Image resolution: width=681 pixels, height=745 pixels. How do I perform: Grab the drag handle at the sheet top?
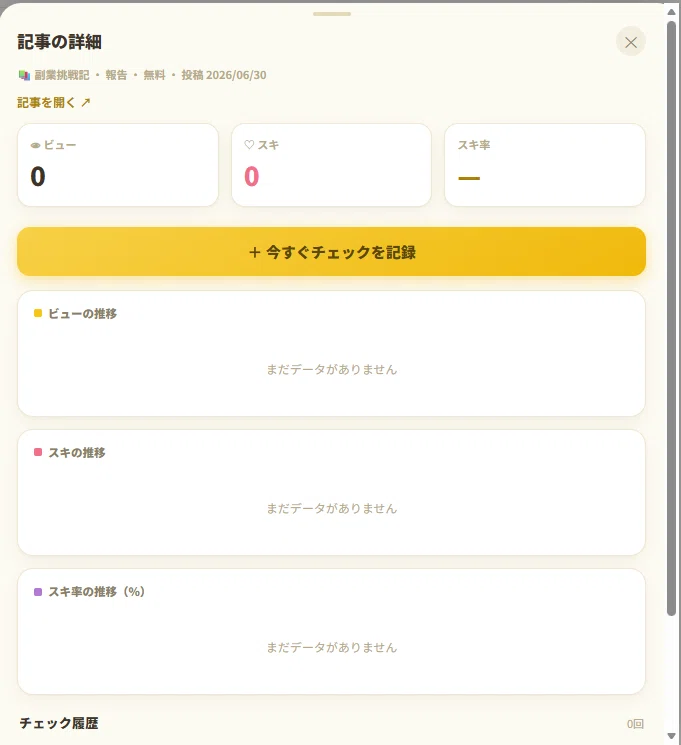[332, 14]
